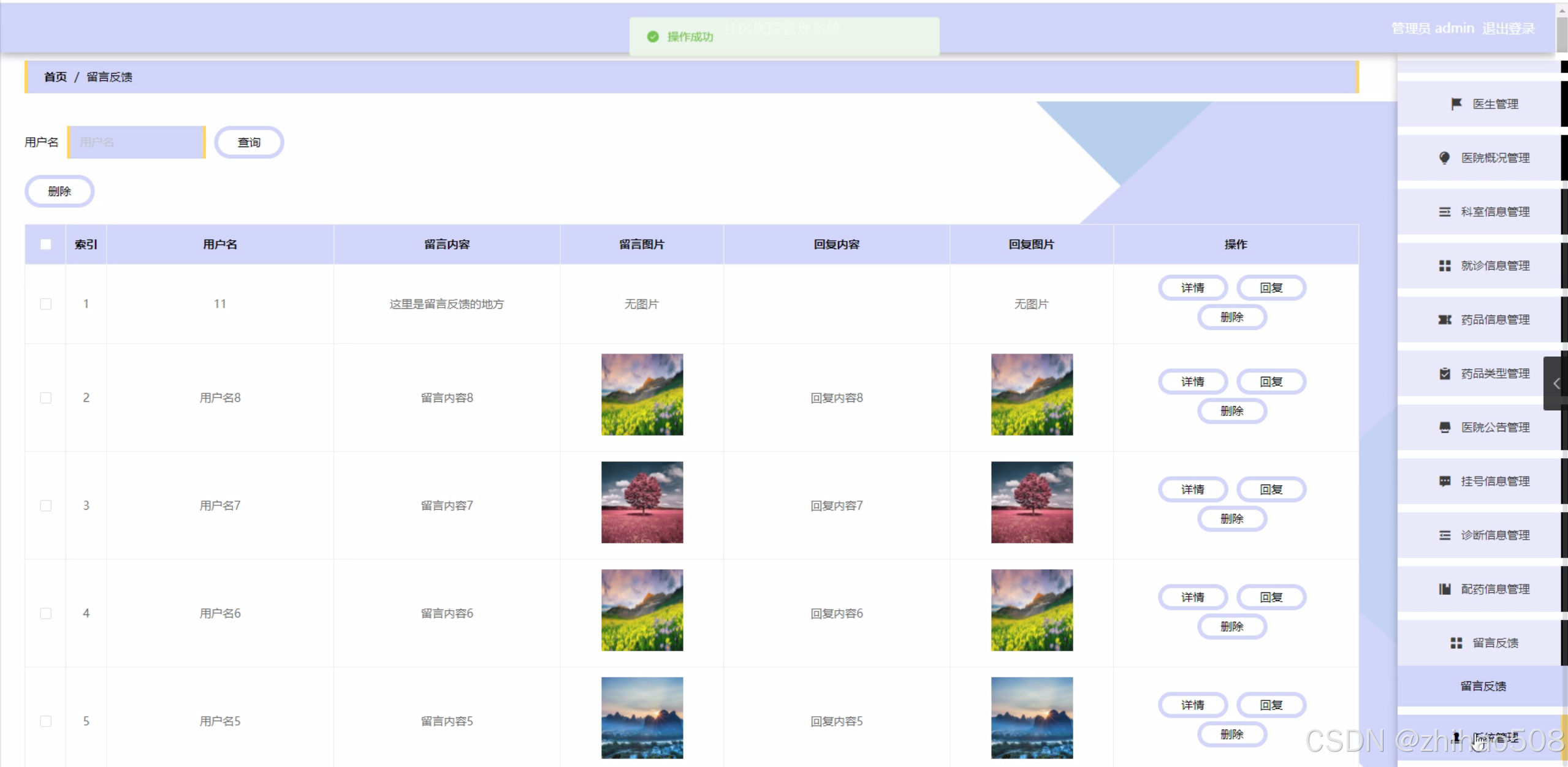This screenshot has height=767, width=1568.
Task: Click the grid icon beside 就诊信息管理
Action: (x=1445, y=266)
